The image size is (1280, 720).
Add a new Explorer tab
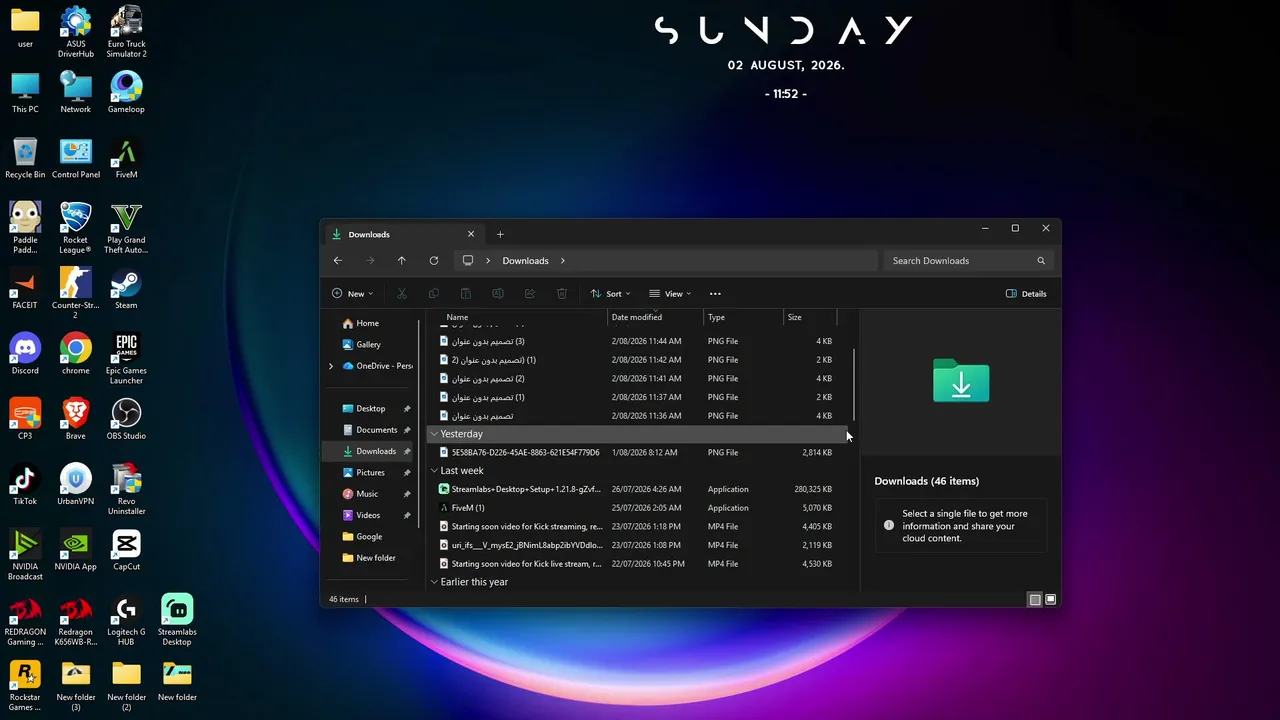(500, 235)
